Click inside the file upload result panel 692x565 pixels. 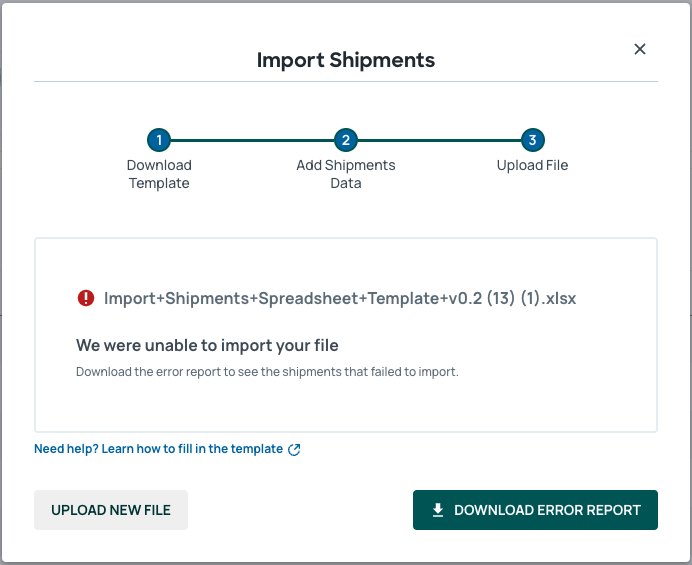[x=346, y=335]
